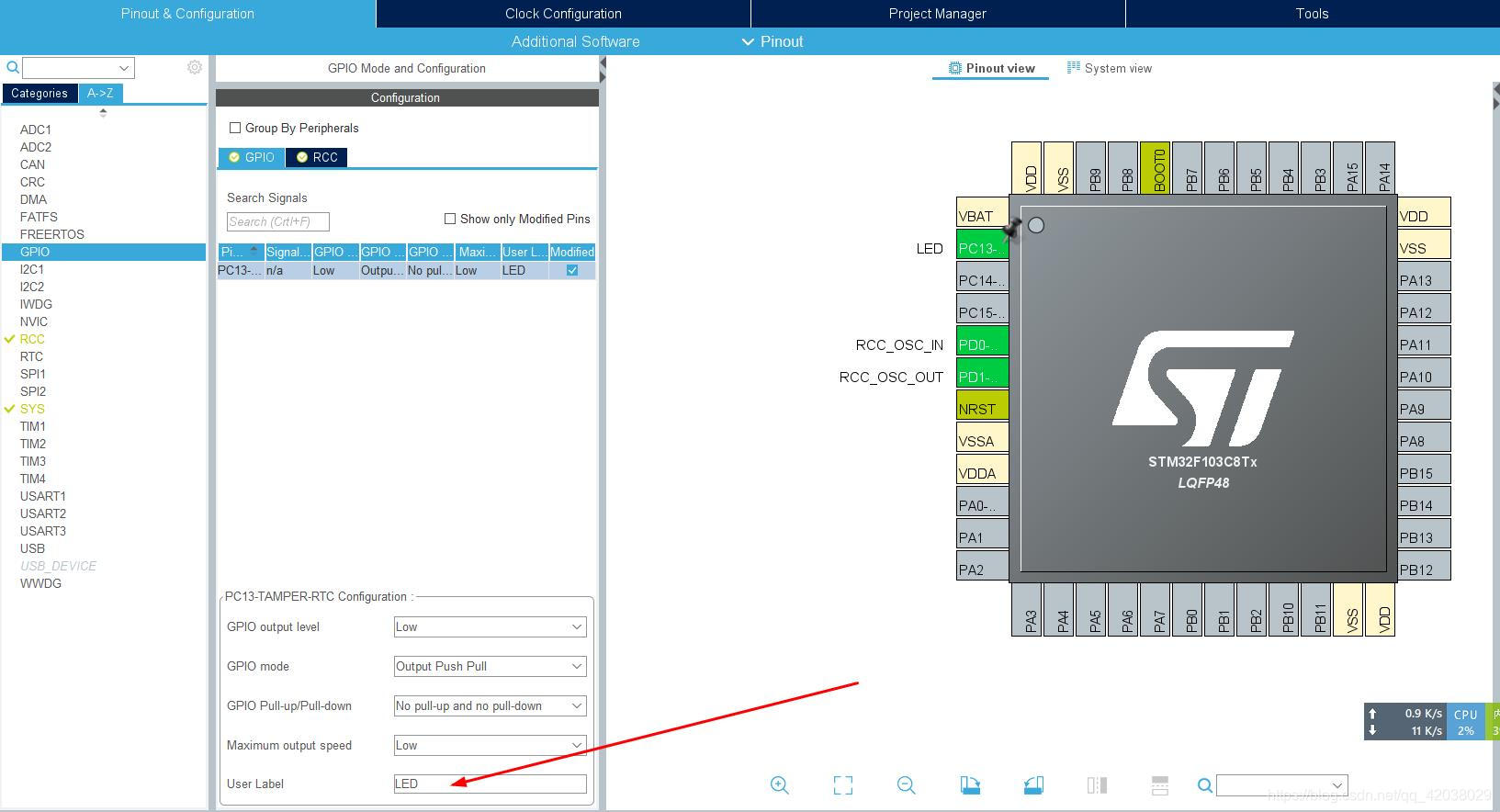The width and height of the screenshot is (1500, 812).
Task: Open Maximum output speed dropdown
Action: [x=490, y=745]
